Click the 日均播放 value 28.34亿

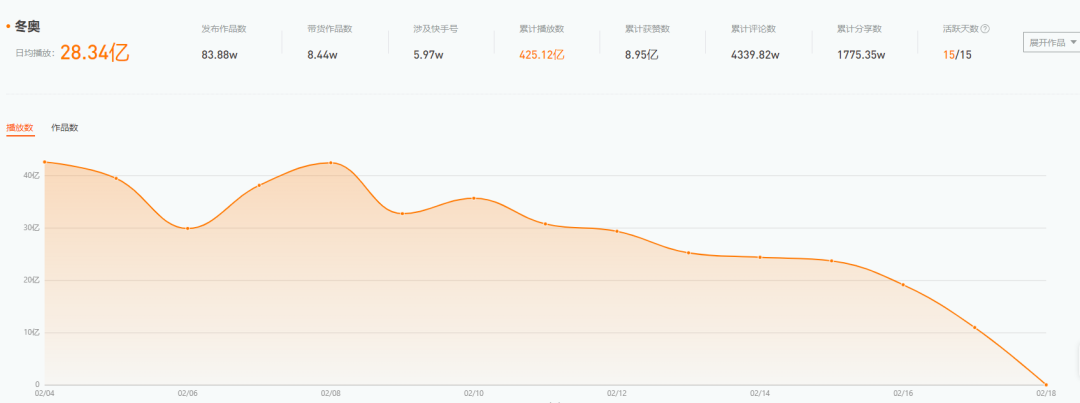click(x=94, y=52)
